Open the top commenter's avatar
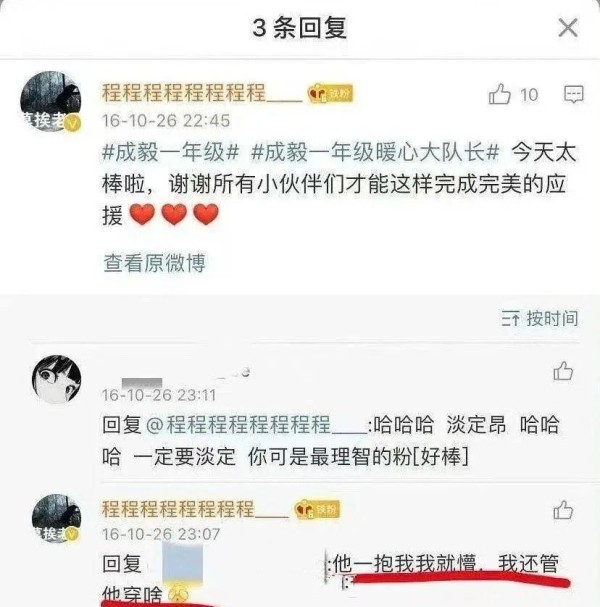Screen dimensions: 600x607 (x=51, y=101)
